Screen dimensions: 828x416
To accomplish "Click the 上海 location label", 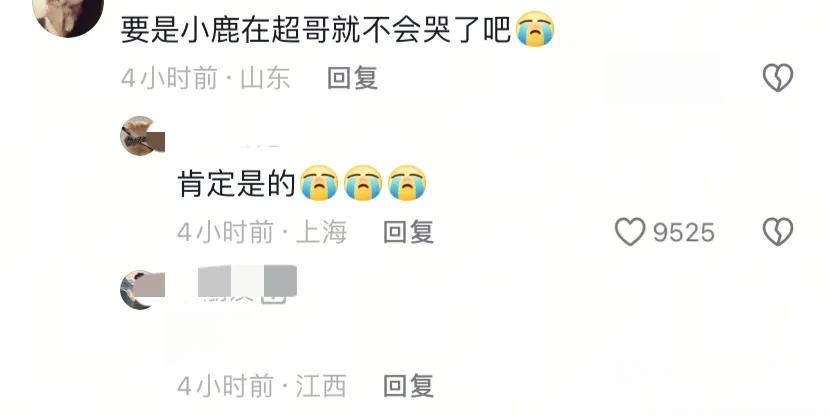I will coord(321,232).
